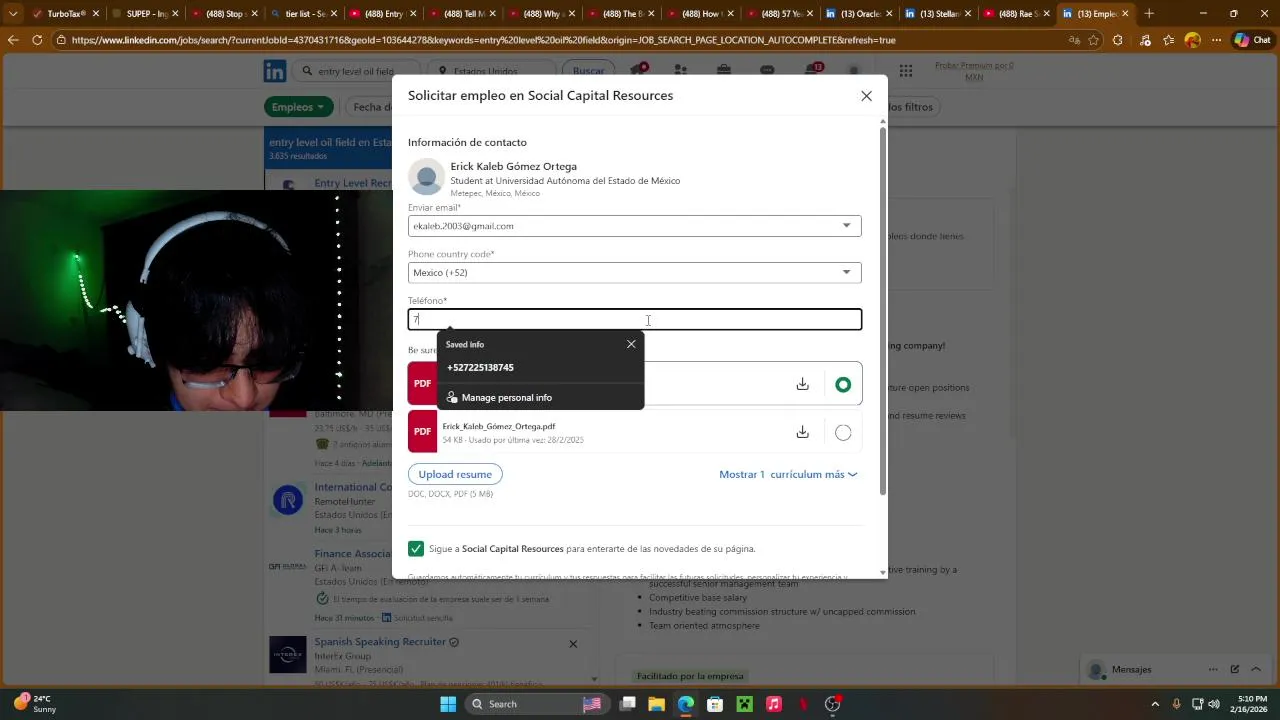1280x720 pixels.
Task: Open the LinkedIn apps grid icon
Action: [906, 71]
